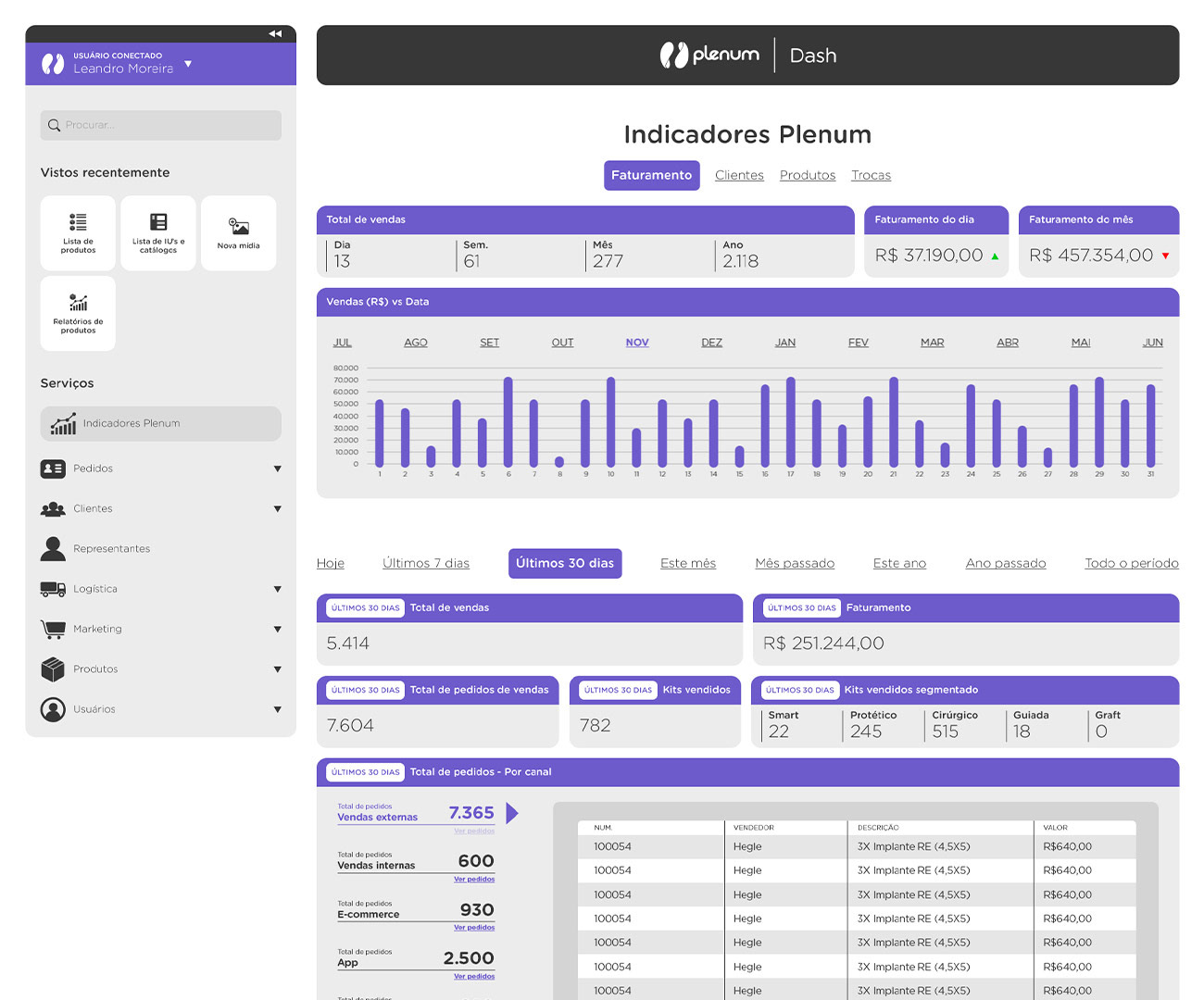Click the bar for day 8 in chart
Screen dimensions: 1204x1000
(x=559, y=461)
